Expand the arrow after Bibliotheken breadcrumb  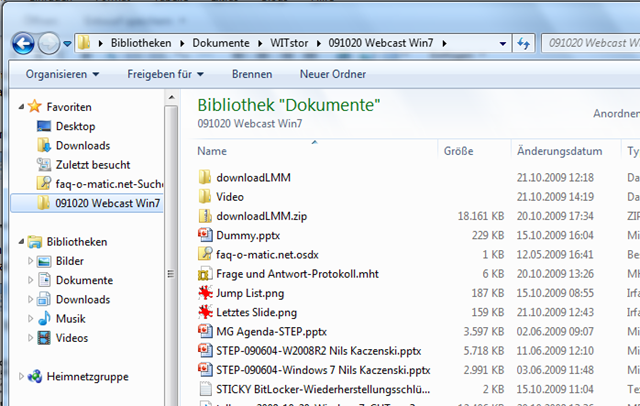point(182,43)
